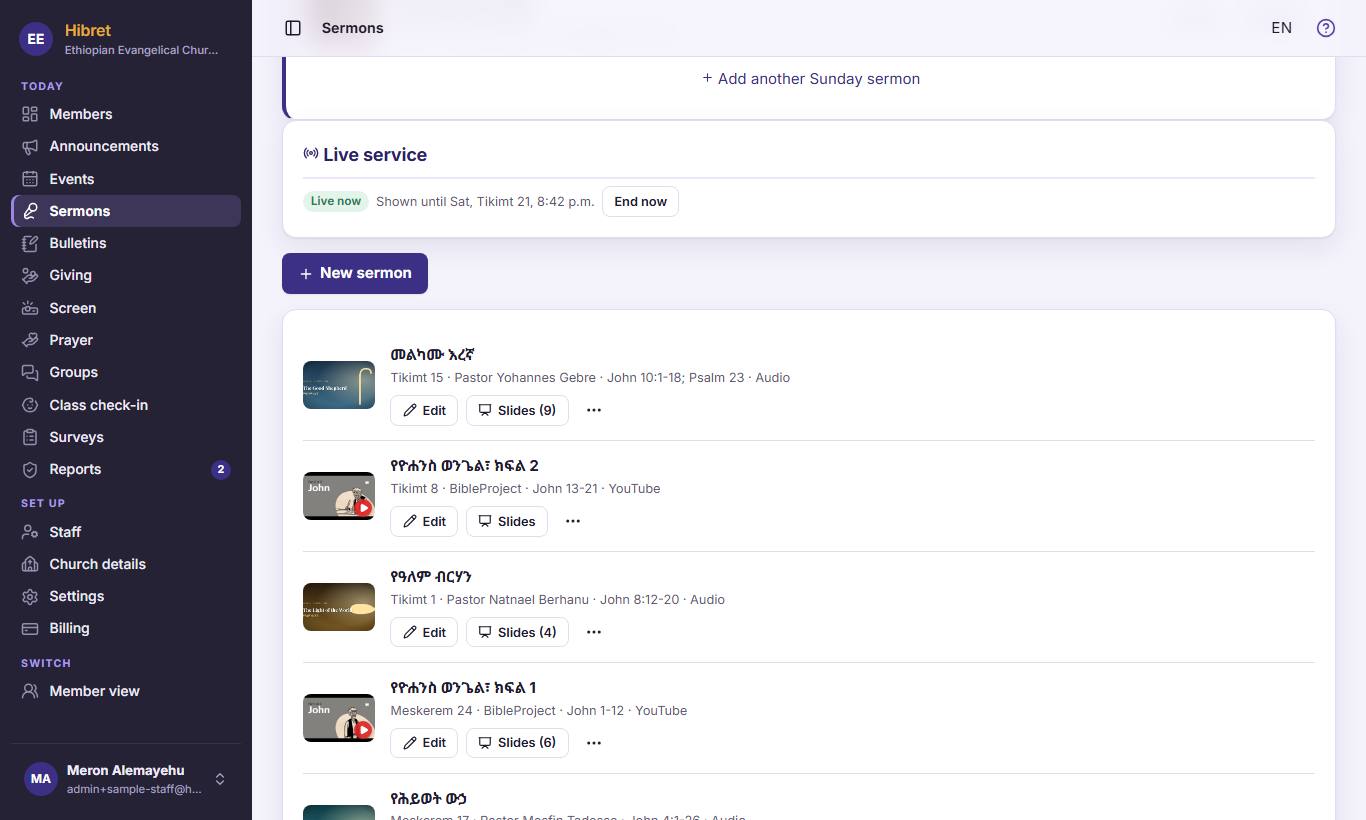Click the Tikimt 8 John video thumbnail
Viewport: 1366px width, 820px height.
[339, 496]
